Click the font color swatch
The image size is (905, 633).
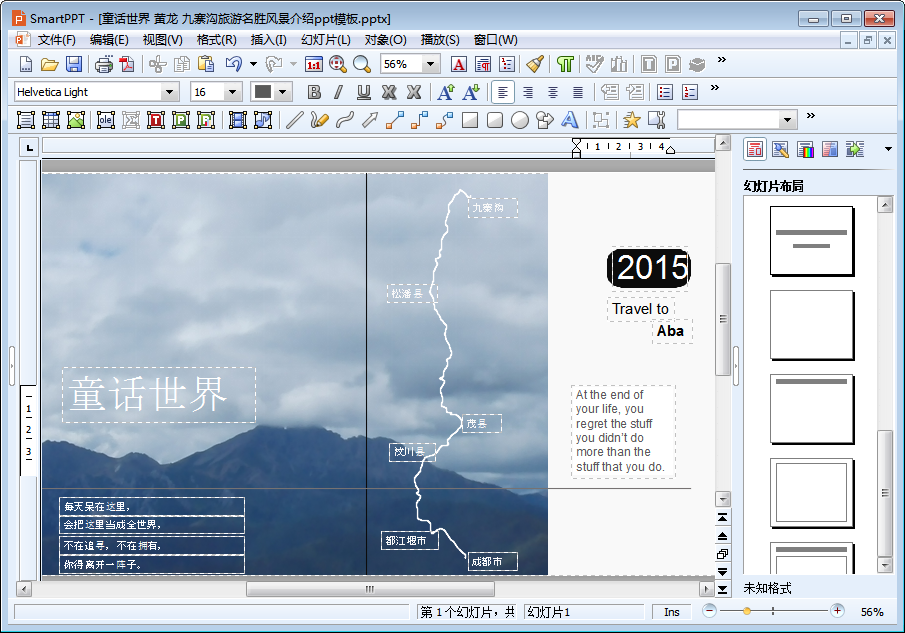[x=263, y=92]
